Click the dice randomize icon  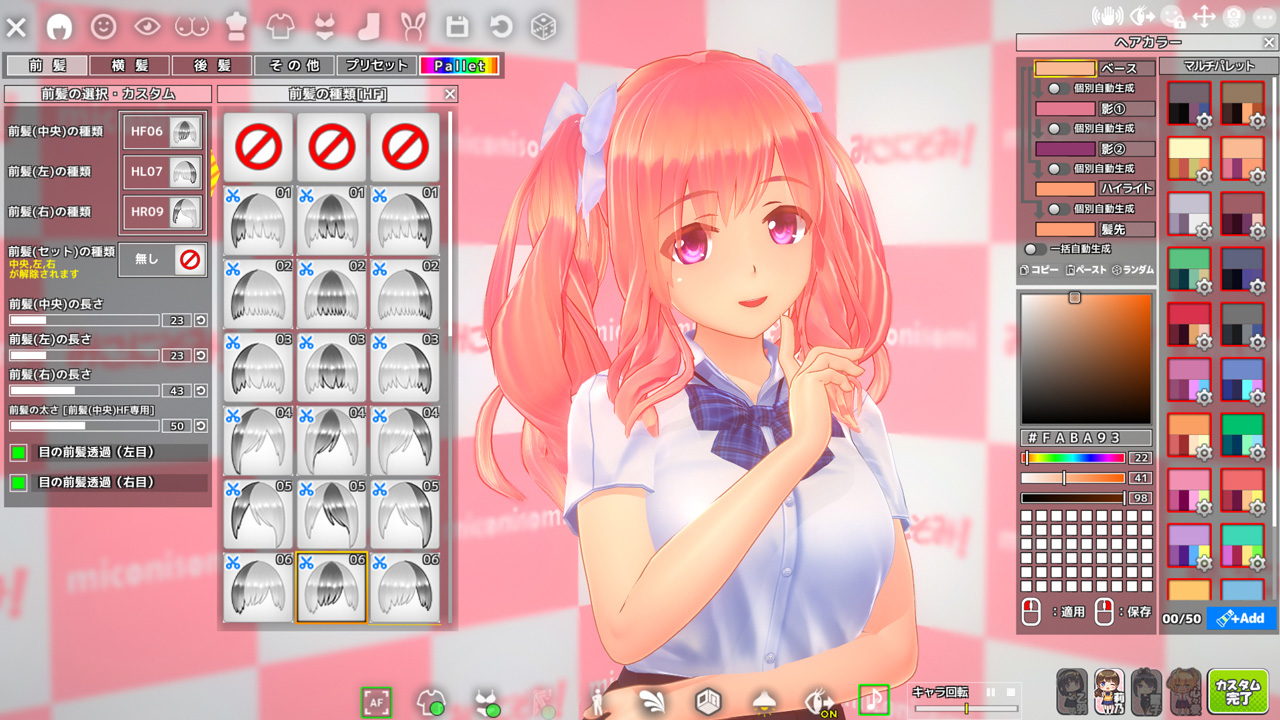point(543,26)
